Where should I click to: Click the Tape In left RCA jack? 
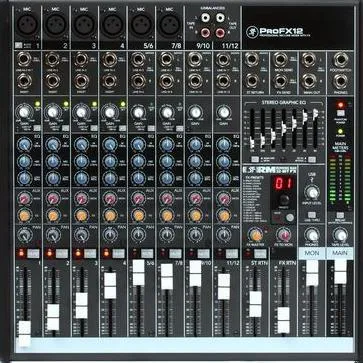(206, 17)
